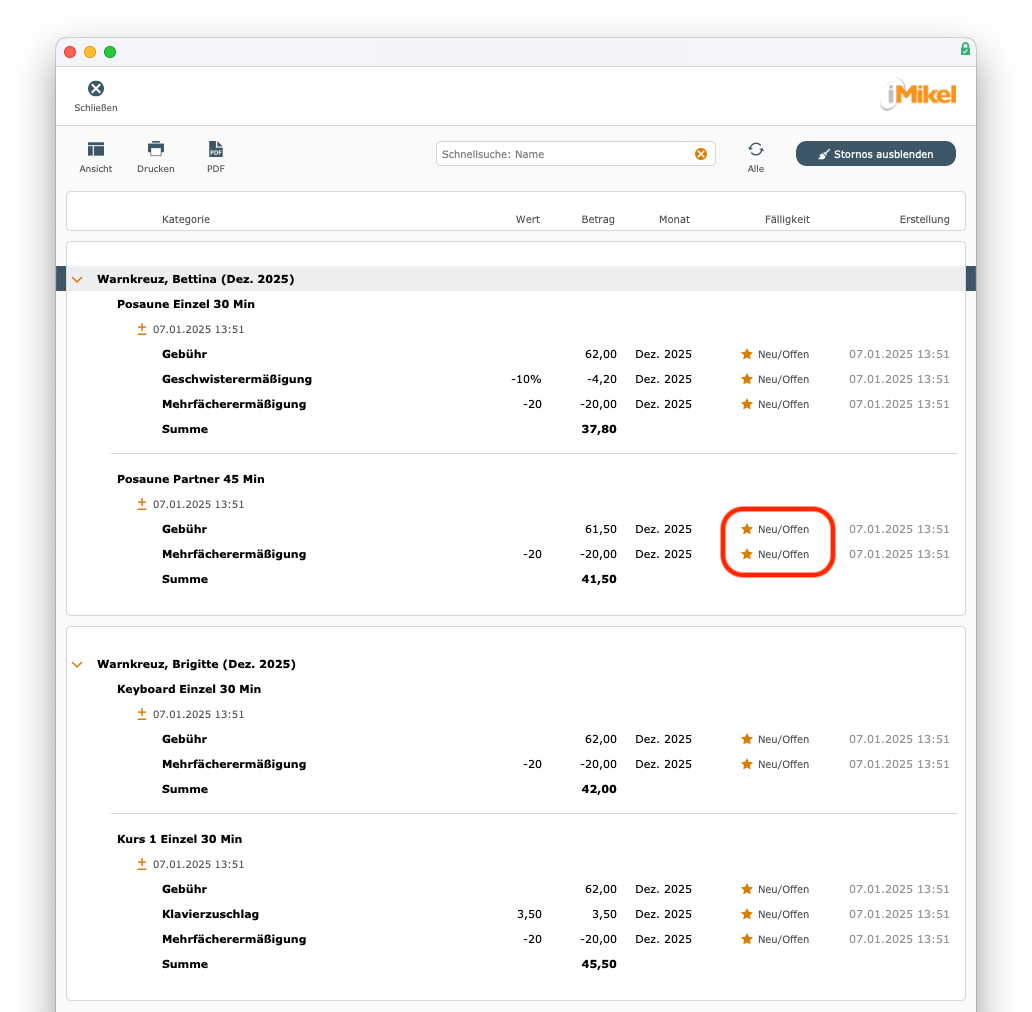
Task: Select the Betrag column header
Action: (598, 219)
